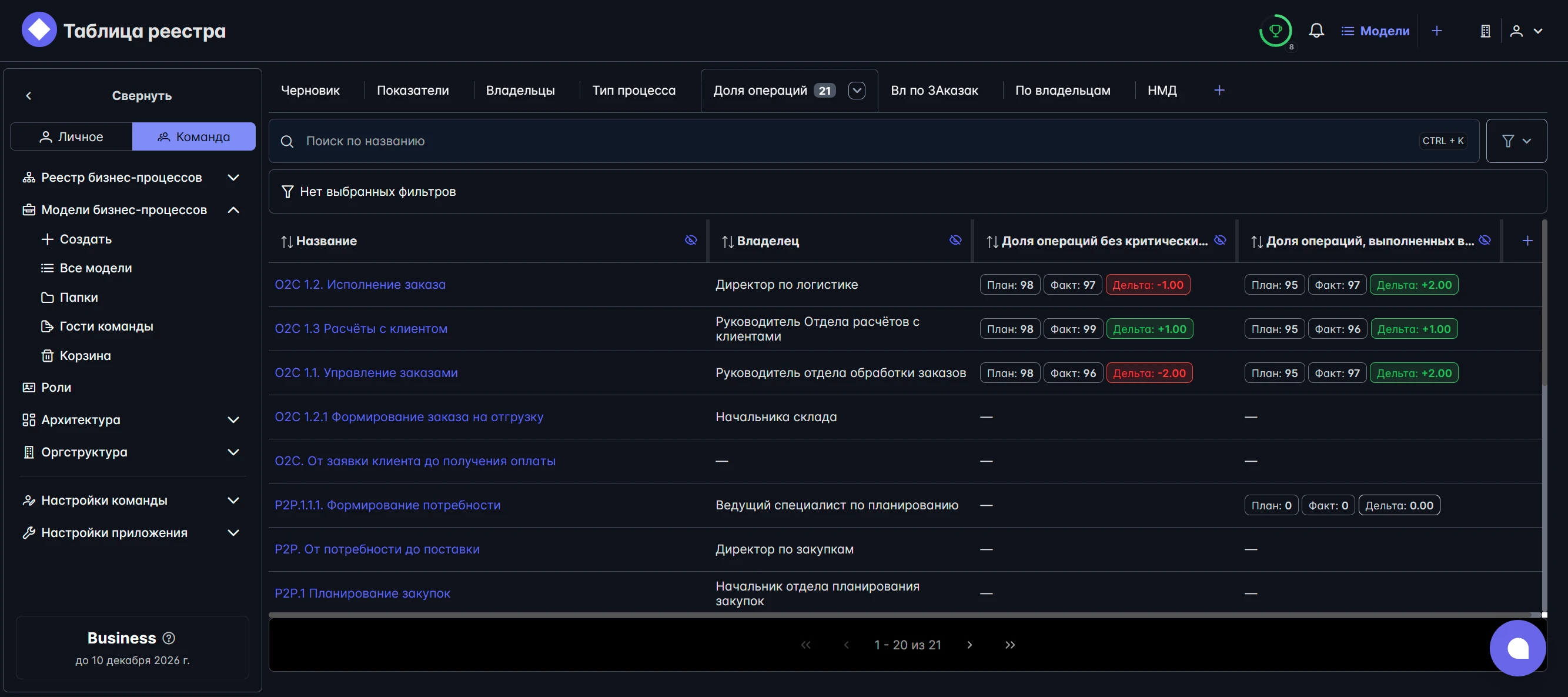The image size is (1568, 697).
Task: Hide the Владелец column
Action: click(955, 241)
